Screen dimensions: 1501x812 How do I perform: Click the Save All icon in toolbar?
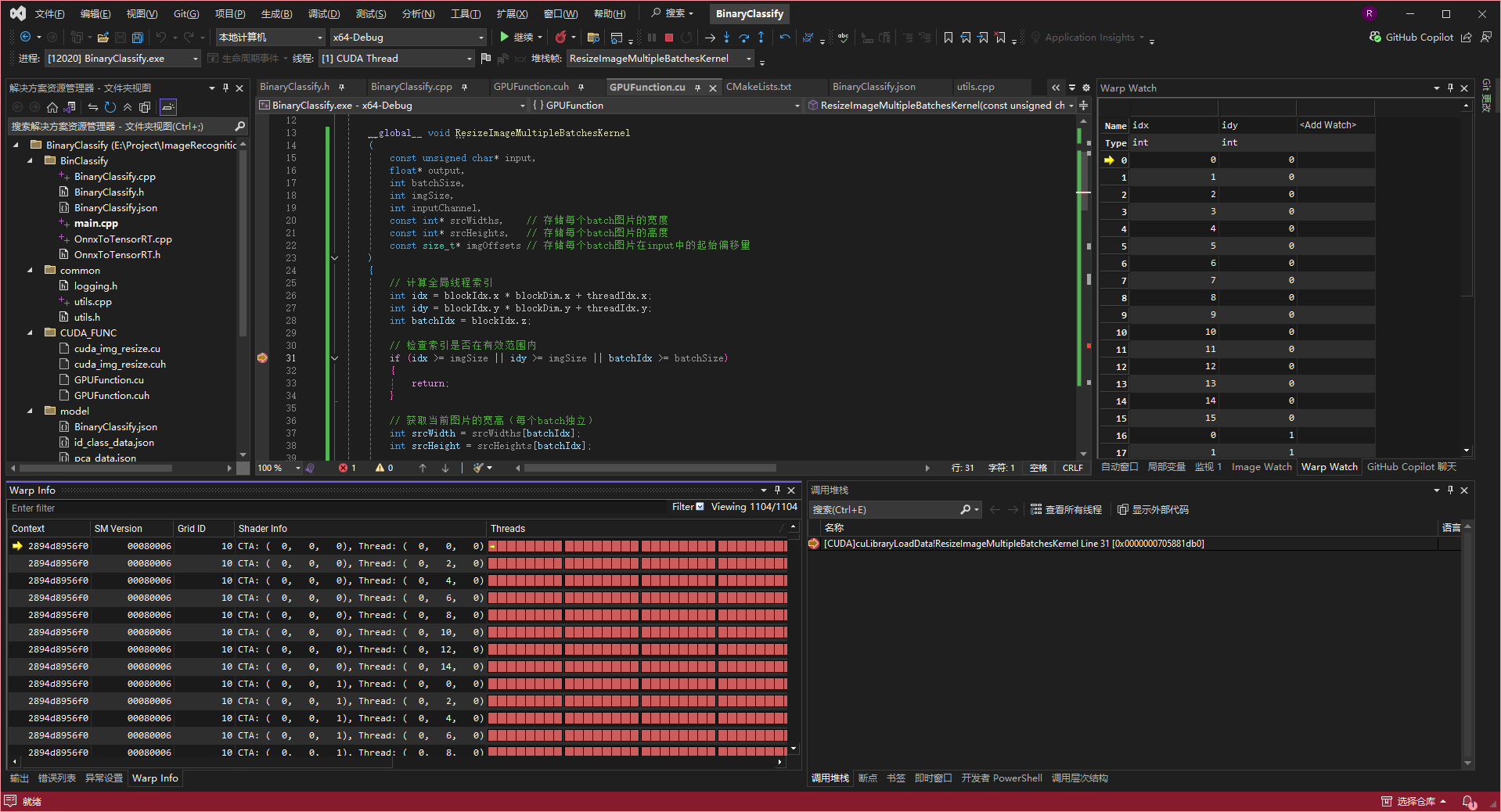point(138,38)
